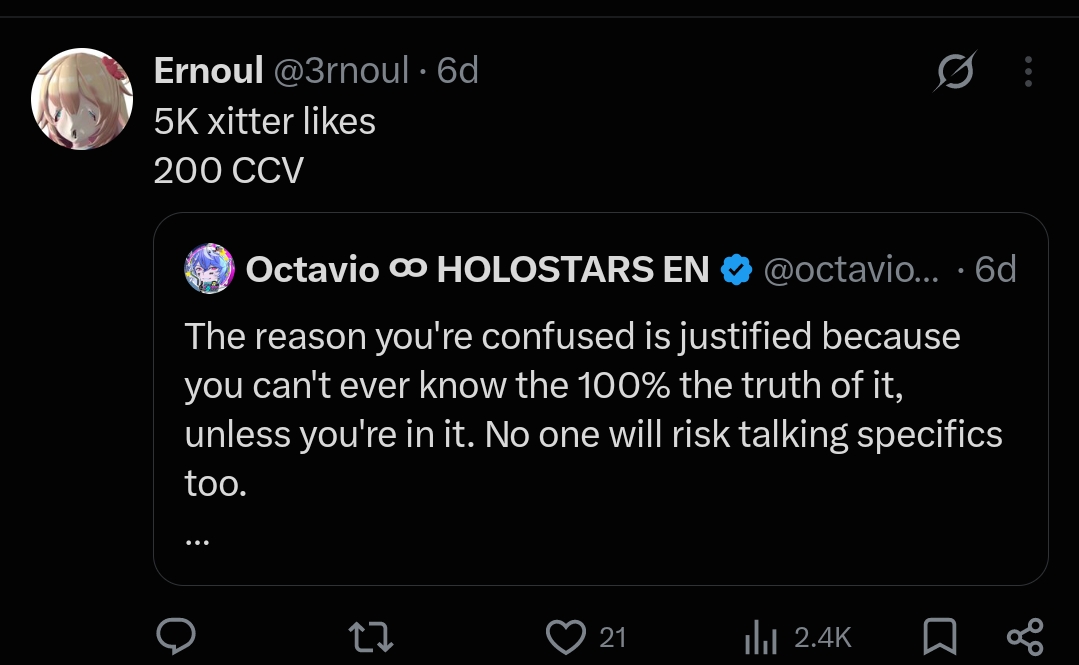Open the three-dot more options menu
Image resolution: width=1079 pixels, height=665 pixels.
(1028, 72)
